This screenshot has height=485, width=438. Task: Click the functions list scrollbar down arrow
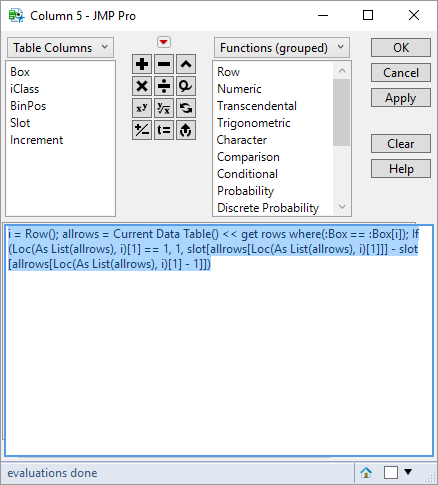(342, 207)
